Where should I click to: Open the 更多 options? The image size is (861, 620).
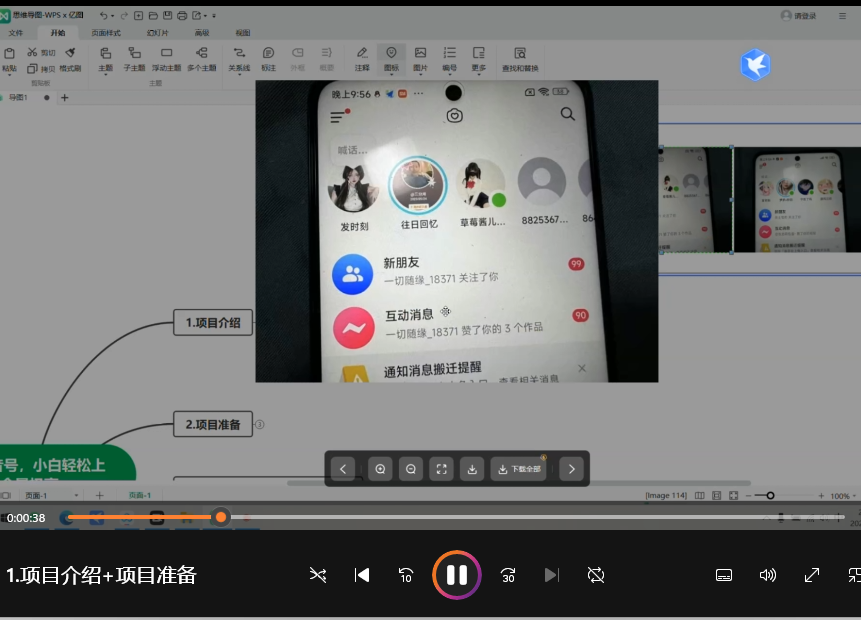point(479,60)
